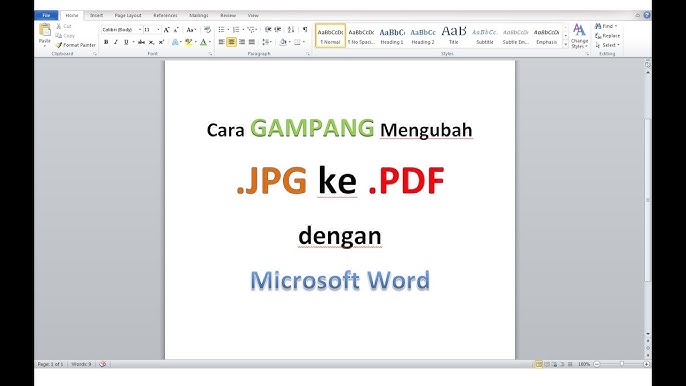Switch to the Insert tab
Image resolution: width=686 pixels, height=386 pixels.
pos(96,15)
